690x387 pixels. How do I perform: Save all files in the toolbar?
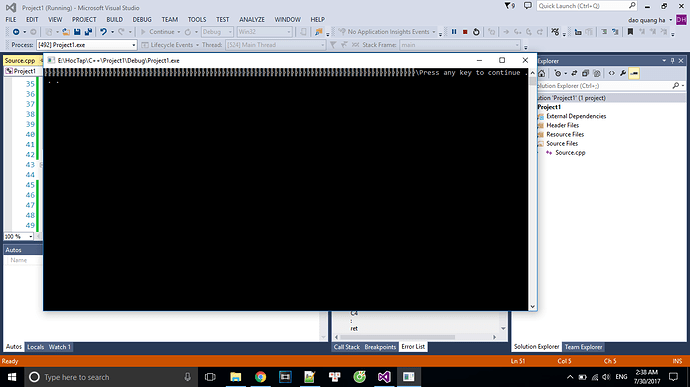88,32
